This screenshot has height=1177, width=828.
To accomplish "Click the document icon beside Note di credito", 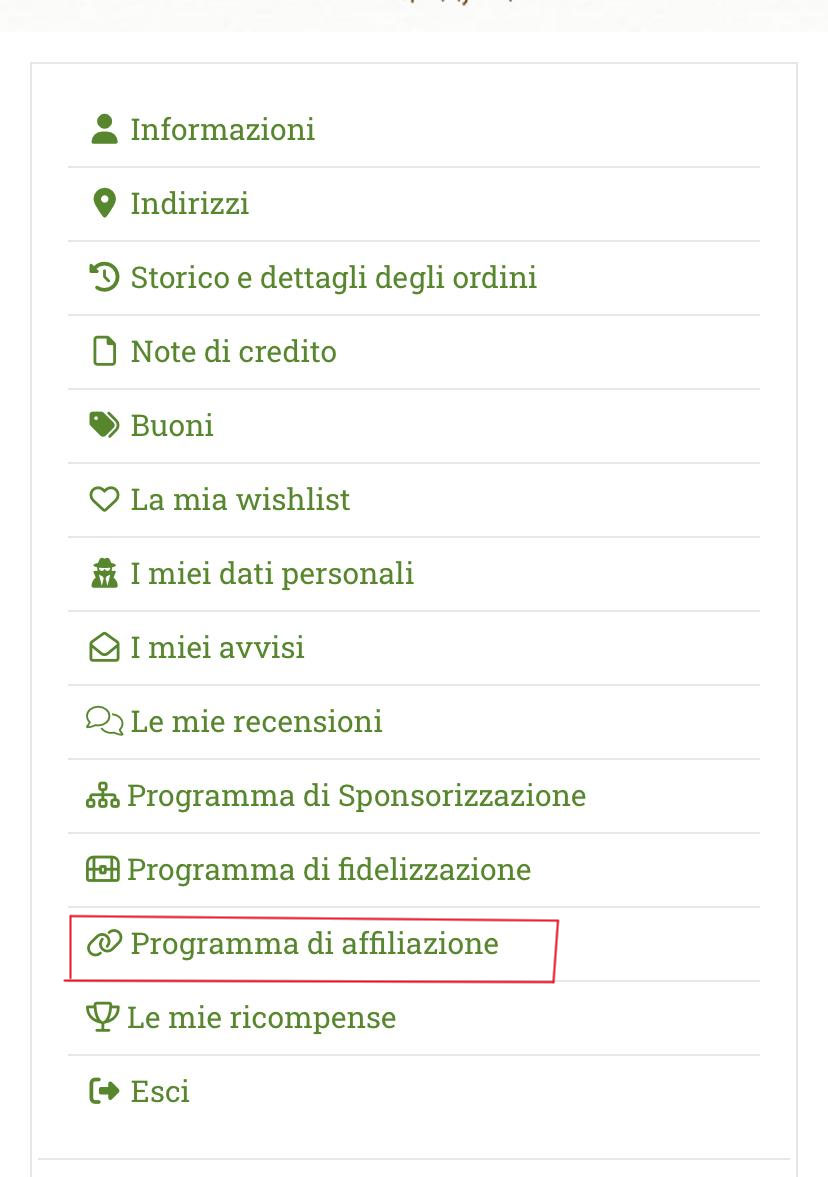I will coord(104,351).
